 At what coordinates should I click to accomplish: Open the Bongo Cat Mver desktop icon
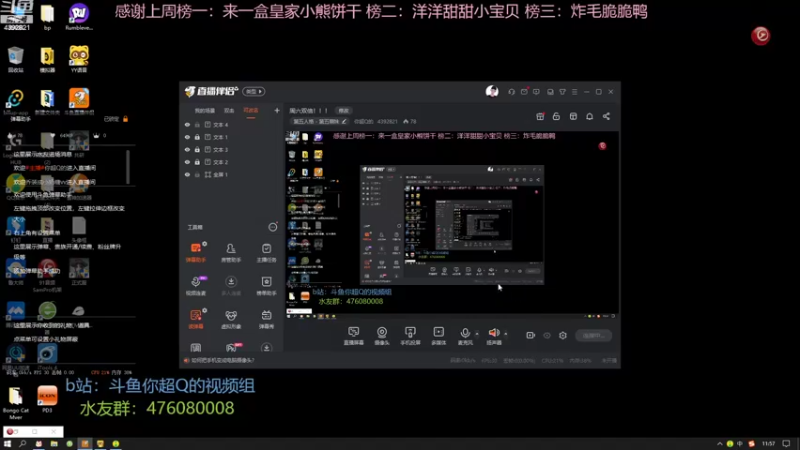15,403
